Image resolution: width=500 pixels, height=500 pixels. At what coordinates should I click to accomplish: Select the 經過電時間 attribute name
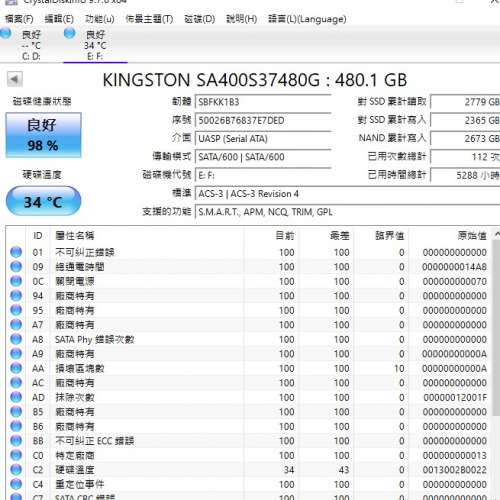[x=80, y=267]
